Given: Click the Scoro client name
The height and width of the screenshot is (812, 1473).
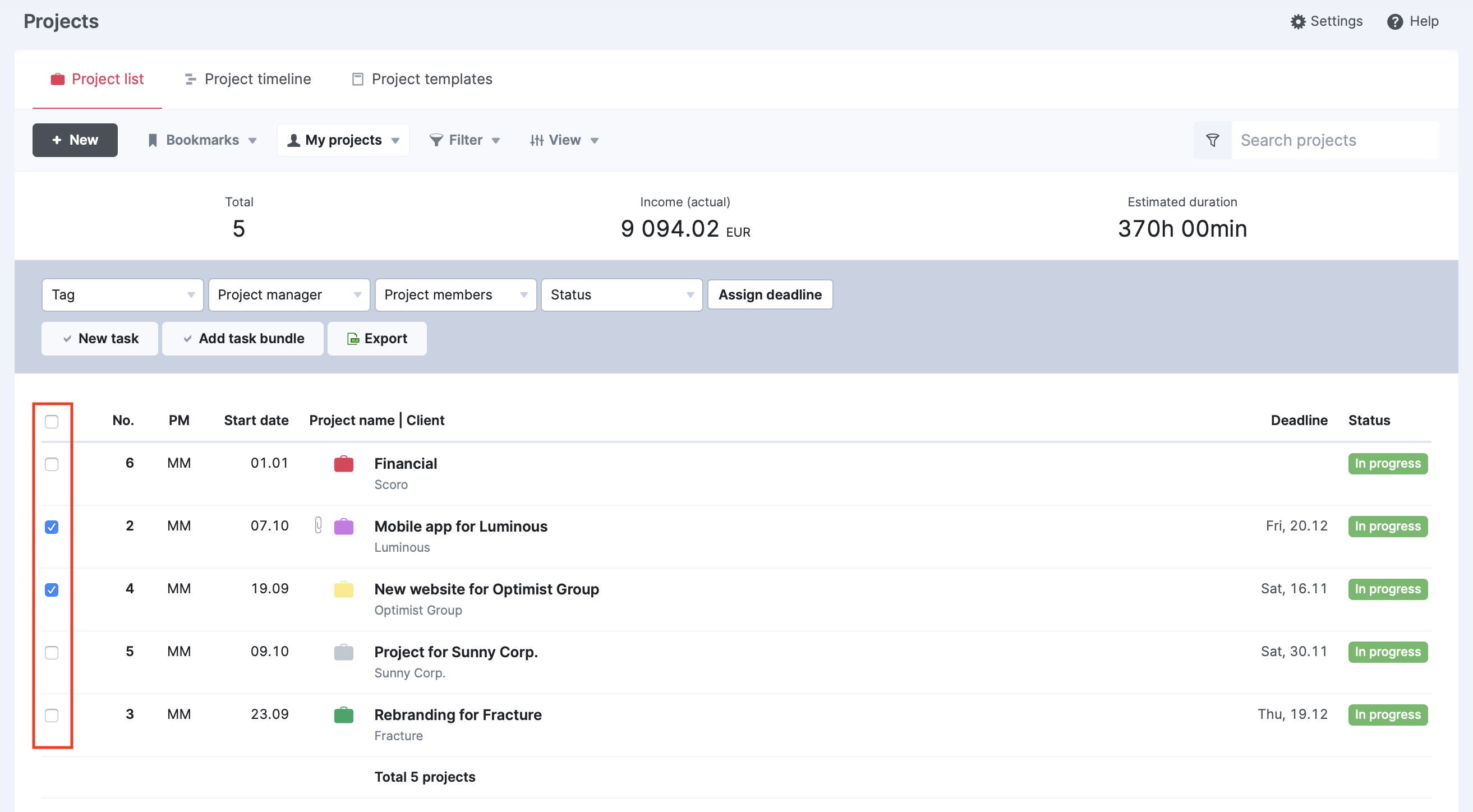Looking at the screenshot, I should click(391, 485).
